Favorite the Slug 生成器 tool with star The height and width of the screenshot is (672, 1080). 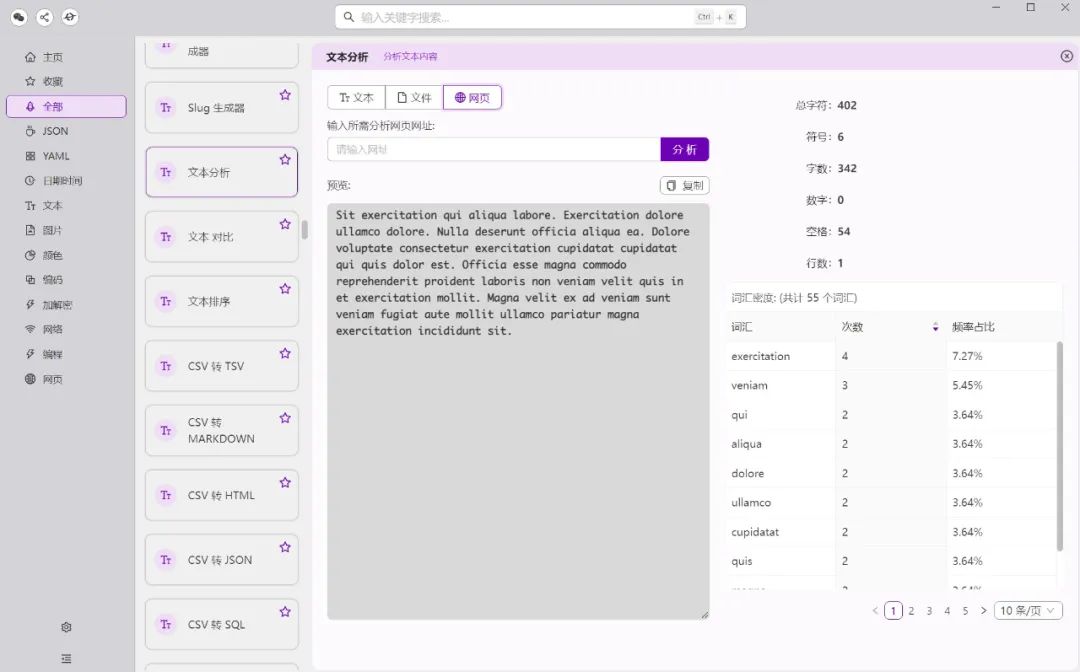(285, 95)
